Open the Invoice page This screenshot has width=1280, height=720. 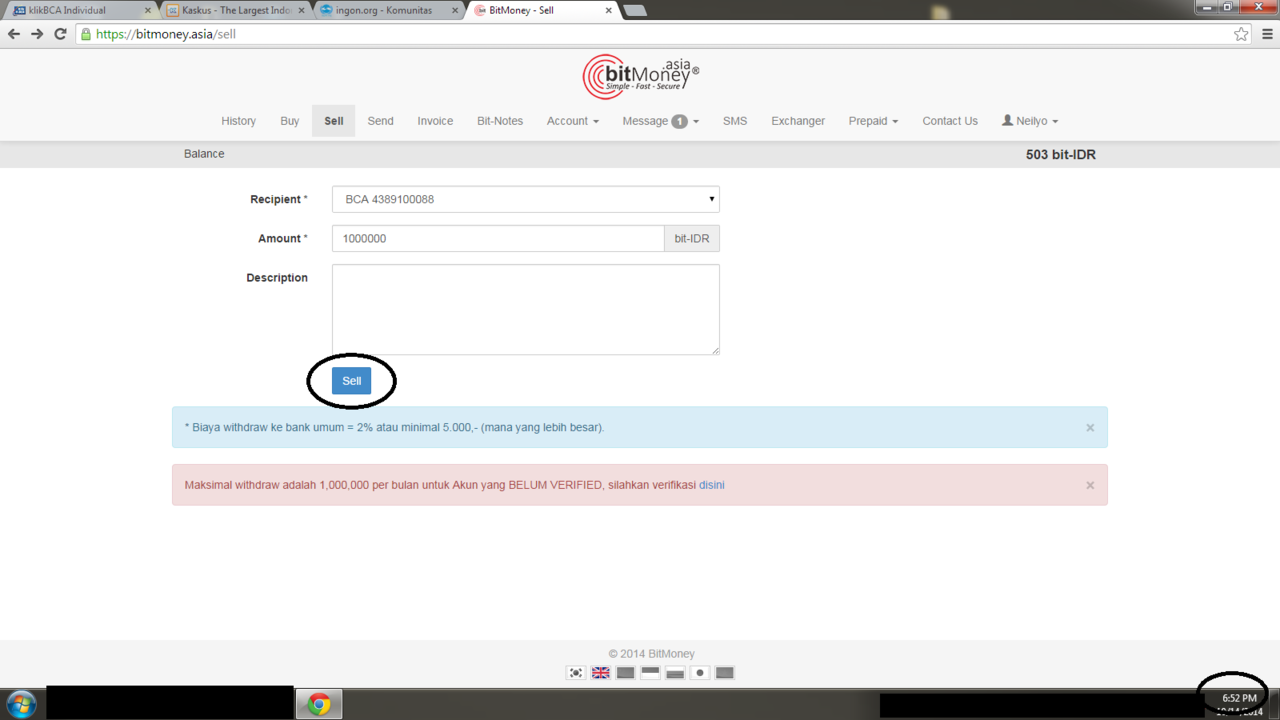[435, 121]
